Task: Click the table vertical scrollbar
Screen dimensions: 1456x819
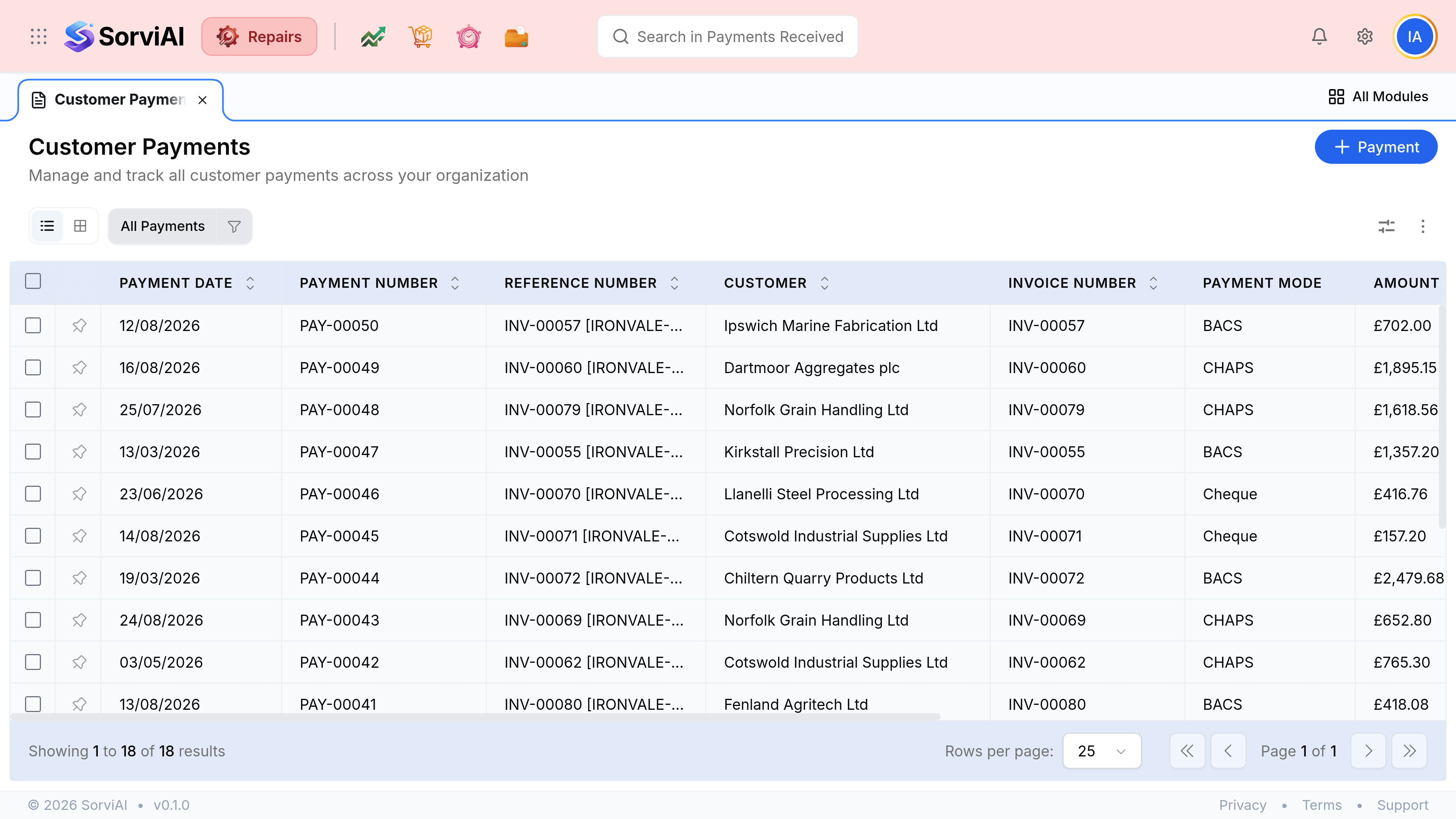Action: pyautogui.click(x=1442, y=417)
